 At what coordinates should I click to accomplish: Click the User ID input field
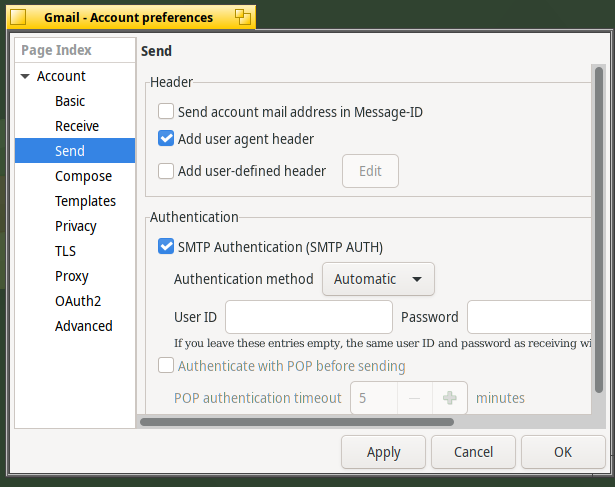click(309, 317)
